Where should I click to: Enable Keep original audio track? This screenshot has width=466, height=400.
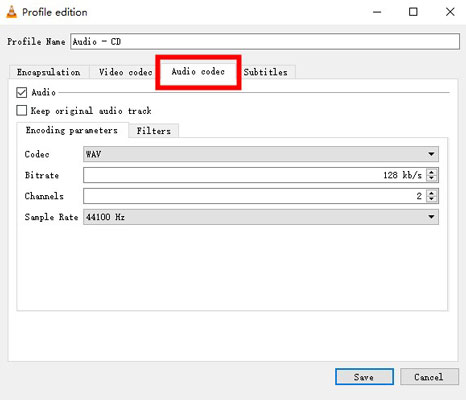pyautogui.click(x=22, y=110)
